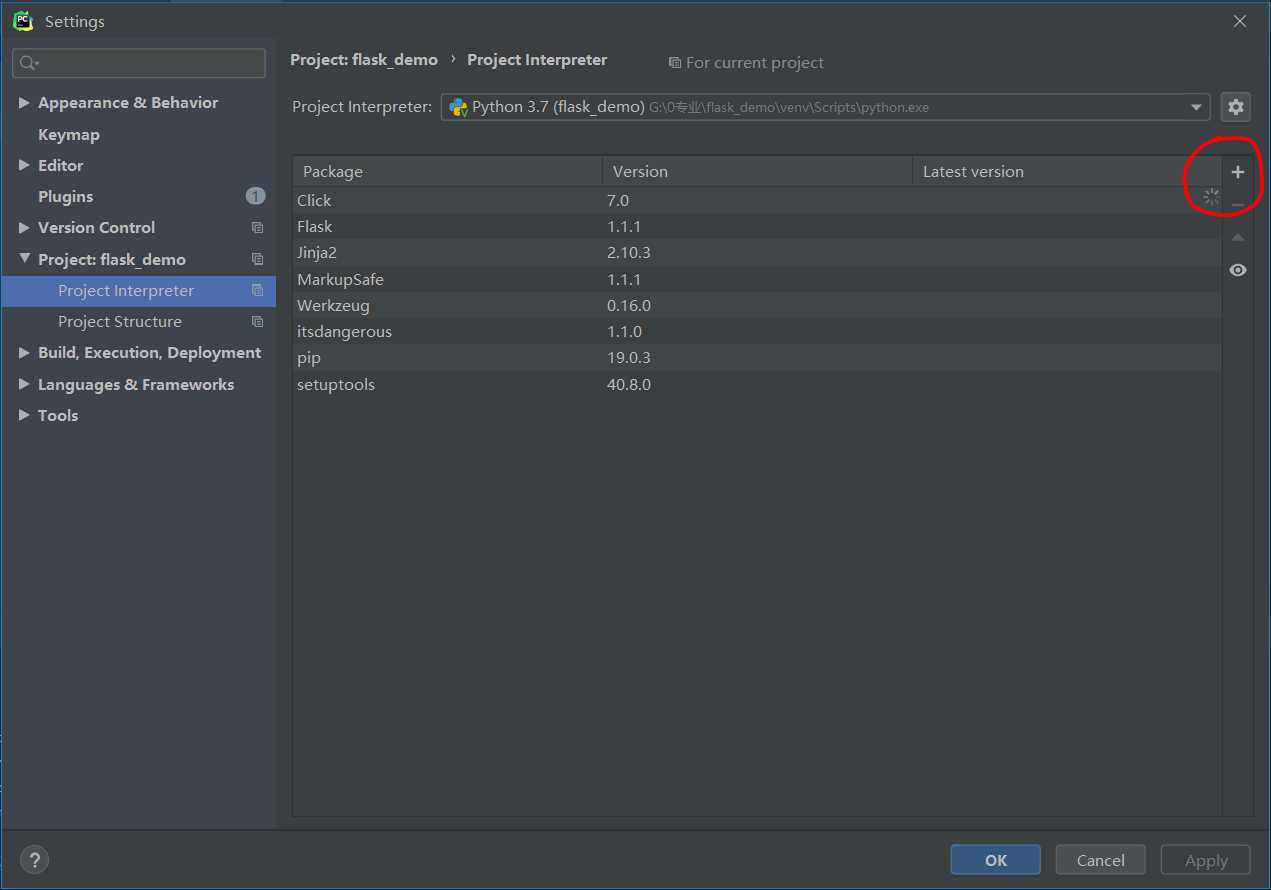Screen dimensions: 1271x890
Task: Expand the Editor settings section
Action: pyautogui.click(x=24, y=165)
